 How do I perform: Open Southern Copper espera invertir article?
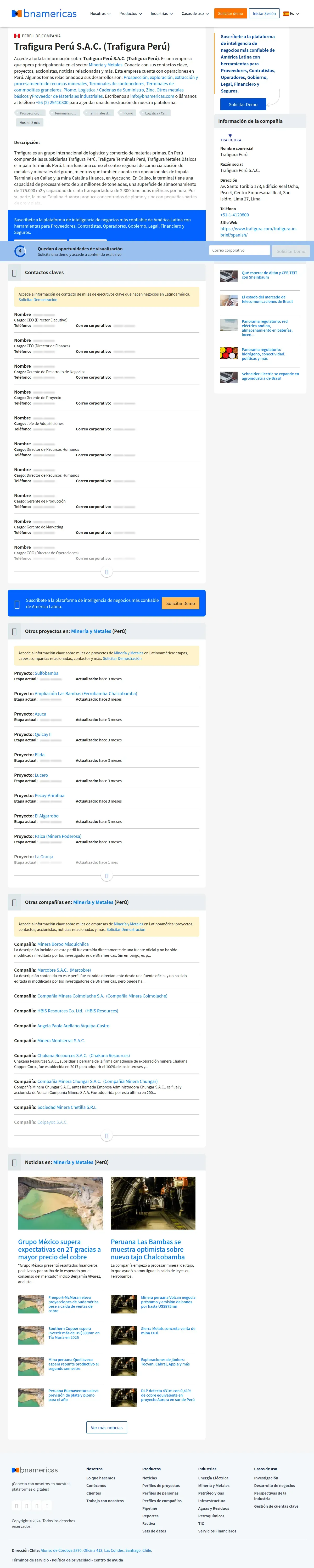[x=74, y=1333]
